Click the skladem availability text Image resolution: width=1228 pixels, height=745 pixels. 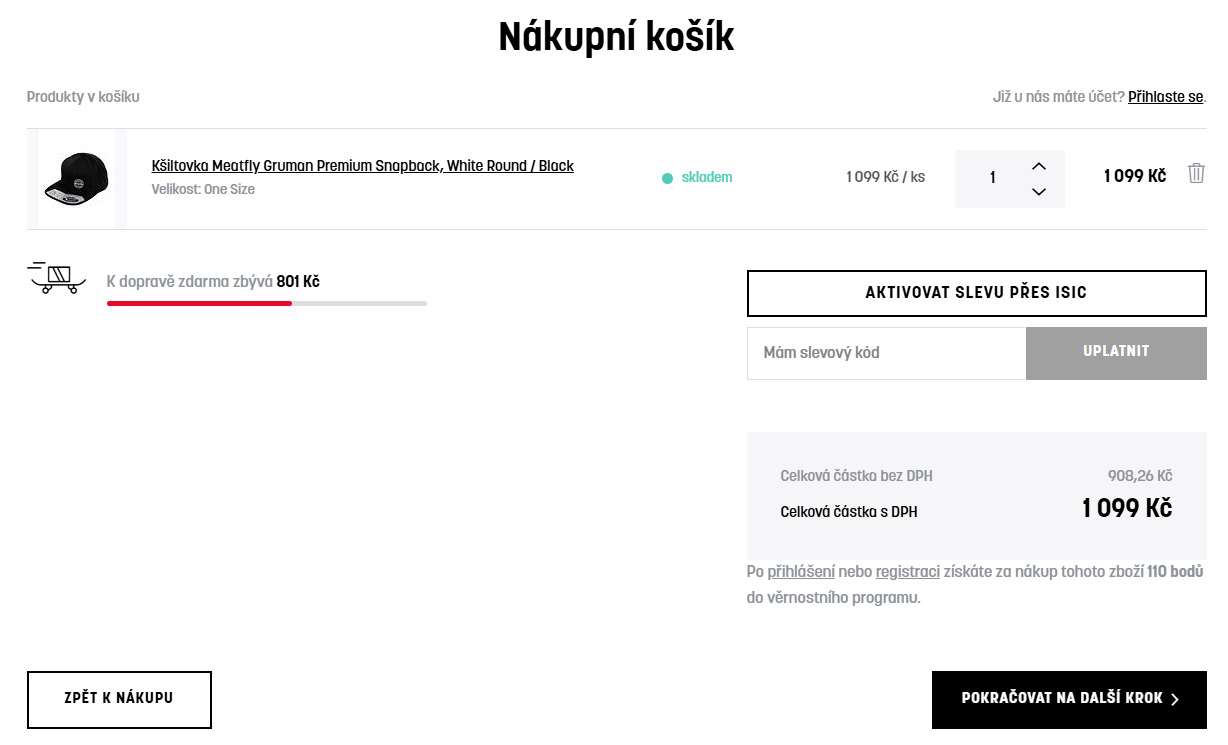click(x=707, y=178)
